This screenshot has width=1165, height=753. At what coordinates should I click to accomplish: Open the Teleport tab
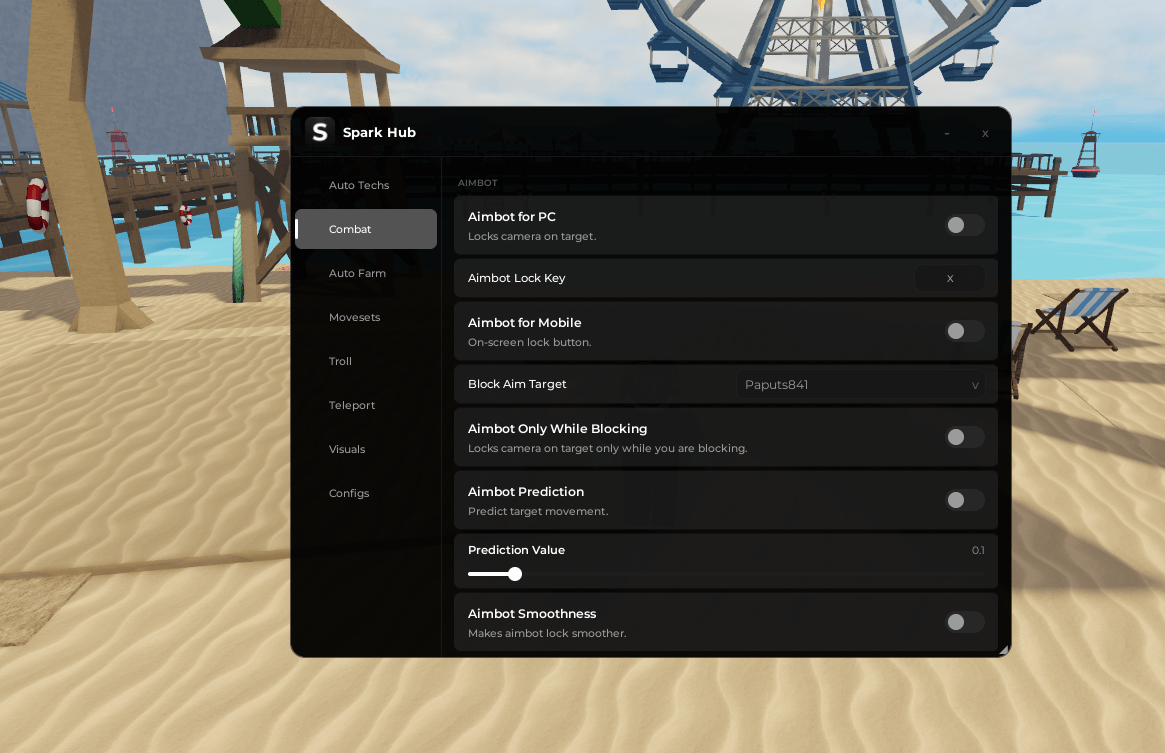click(x=366, y=405)
